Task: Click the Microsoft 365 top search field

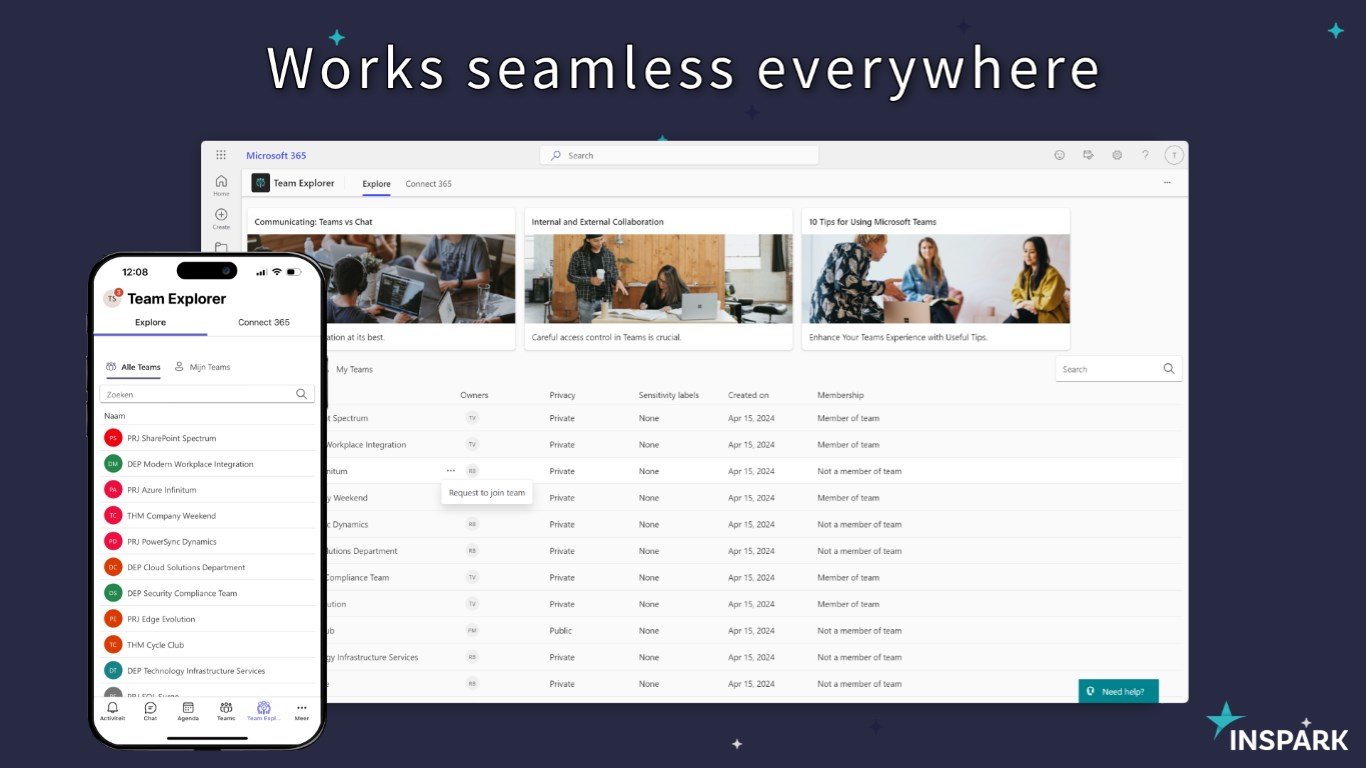Action: coord(679,155)
